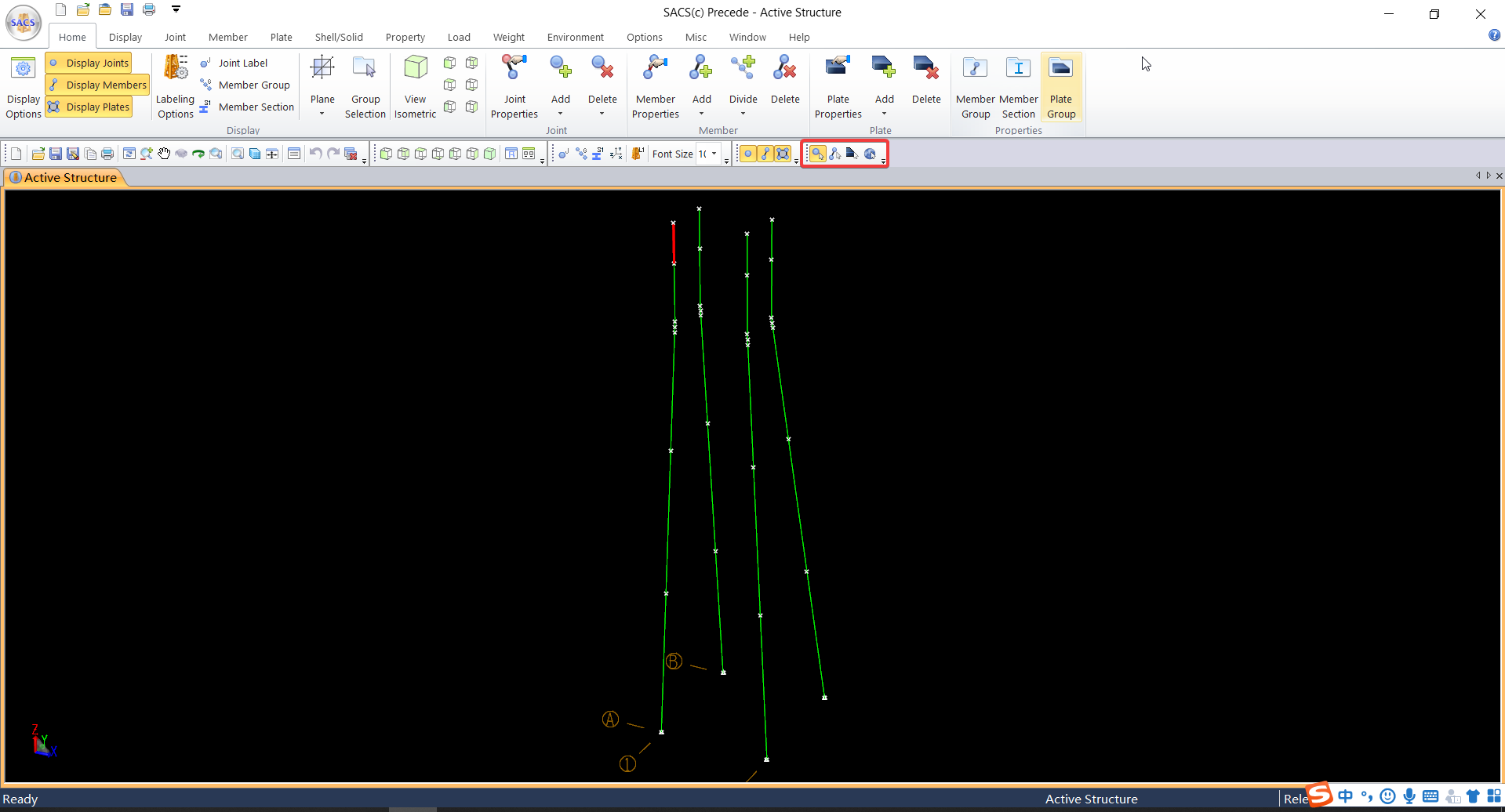Click Print in the quick access toolbar

point(149,9)
